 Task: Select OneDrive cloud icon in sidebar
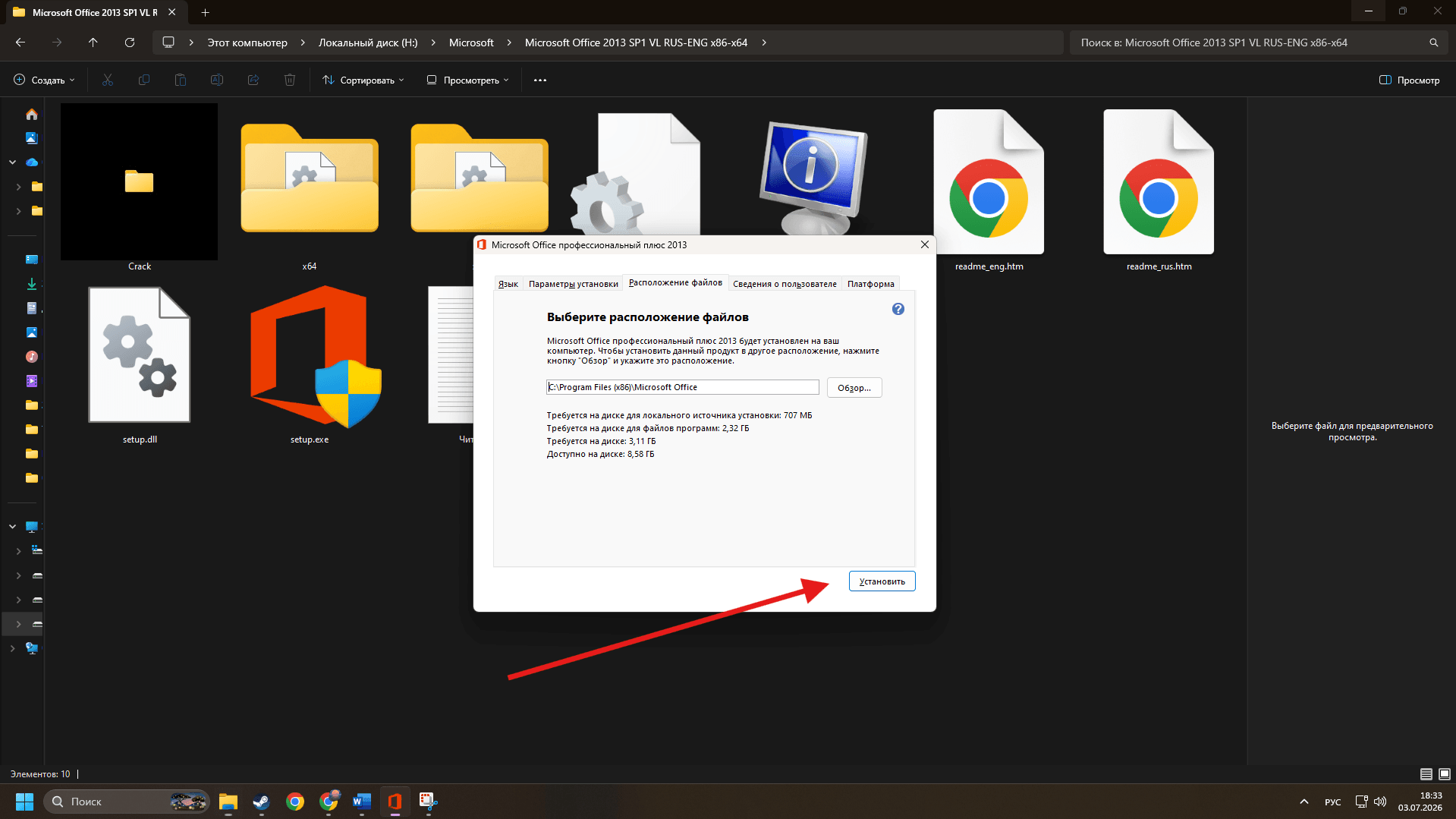pos(32,162)
